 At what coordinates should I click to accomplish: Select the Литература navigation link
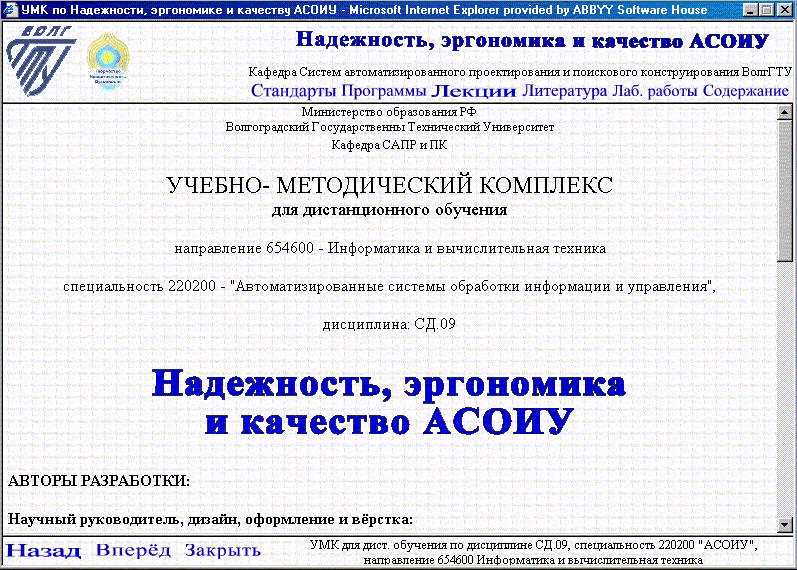pos(564,91)
